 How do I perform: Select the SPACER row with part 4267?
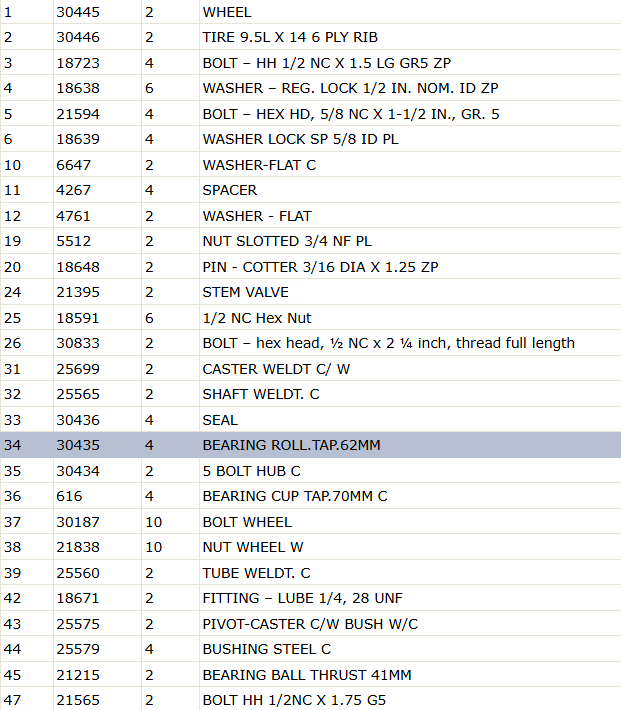(x=310, y=190)
